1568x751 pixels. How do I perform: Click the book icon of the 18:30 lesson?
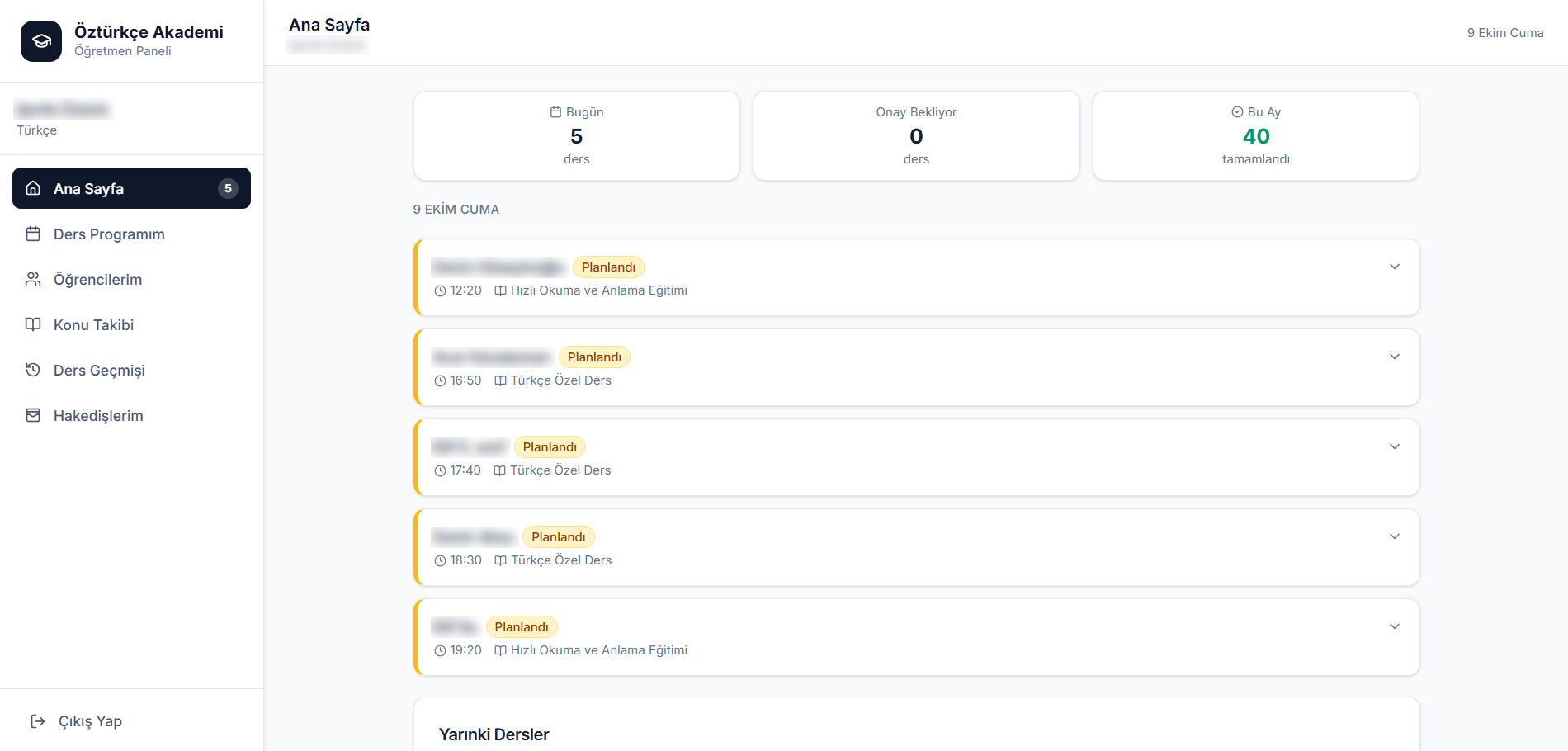click(500, 560)
